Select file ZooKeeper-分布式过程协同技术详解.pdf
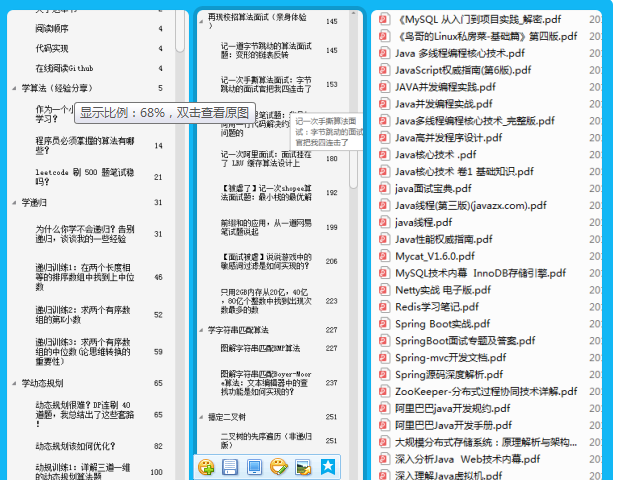Screen dimensions: 632x481 [486, 392]
